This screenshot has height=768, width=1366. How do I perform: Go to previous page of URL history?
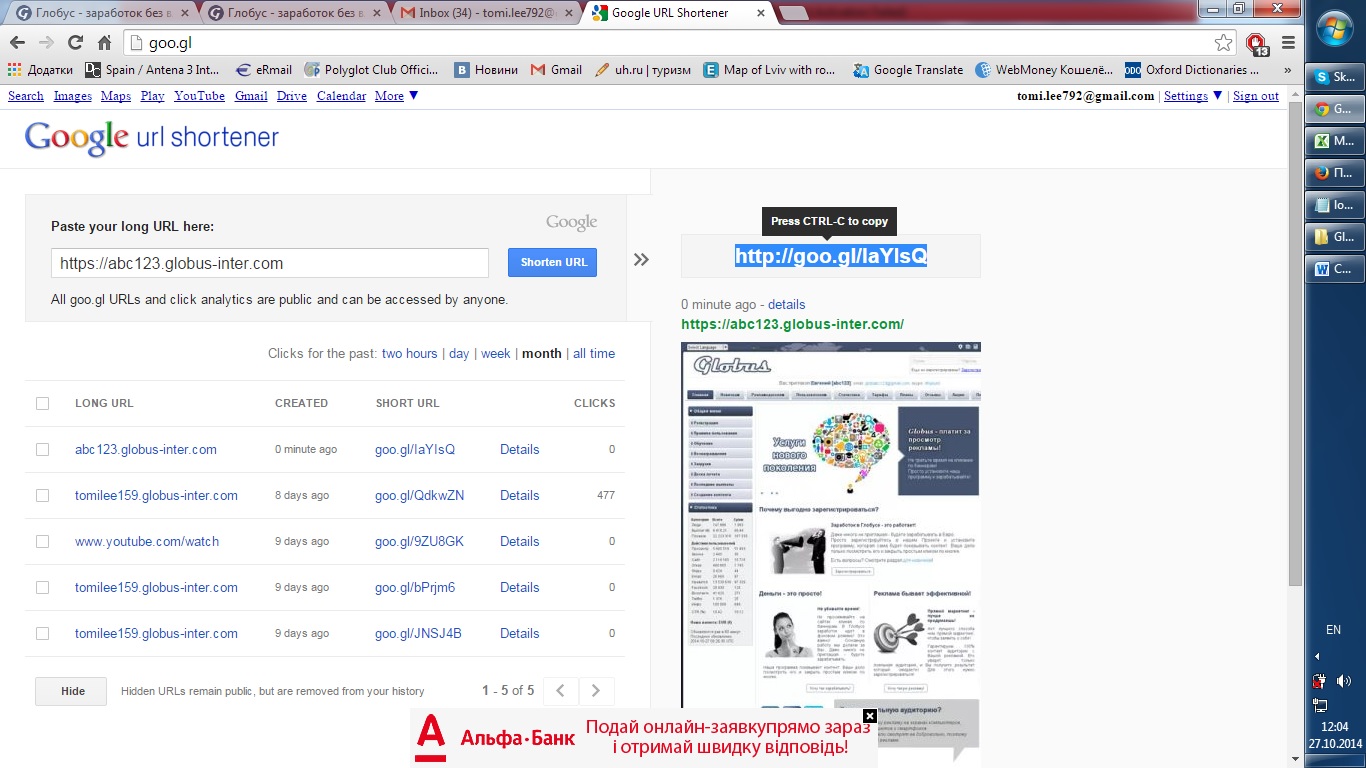[561, 690]
